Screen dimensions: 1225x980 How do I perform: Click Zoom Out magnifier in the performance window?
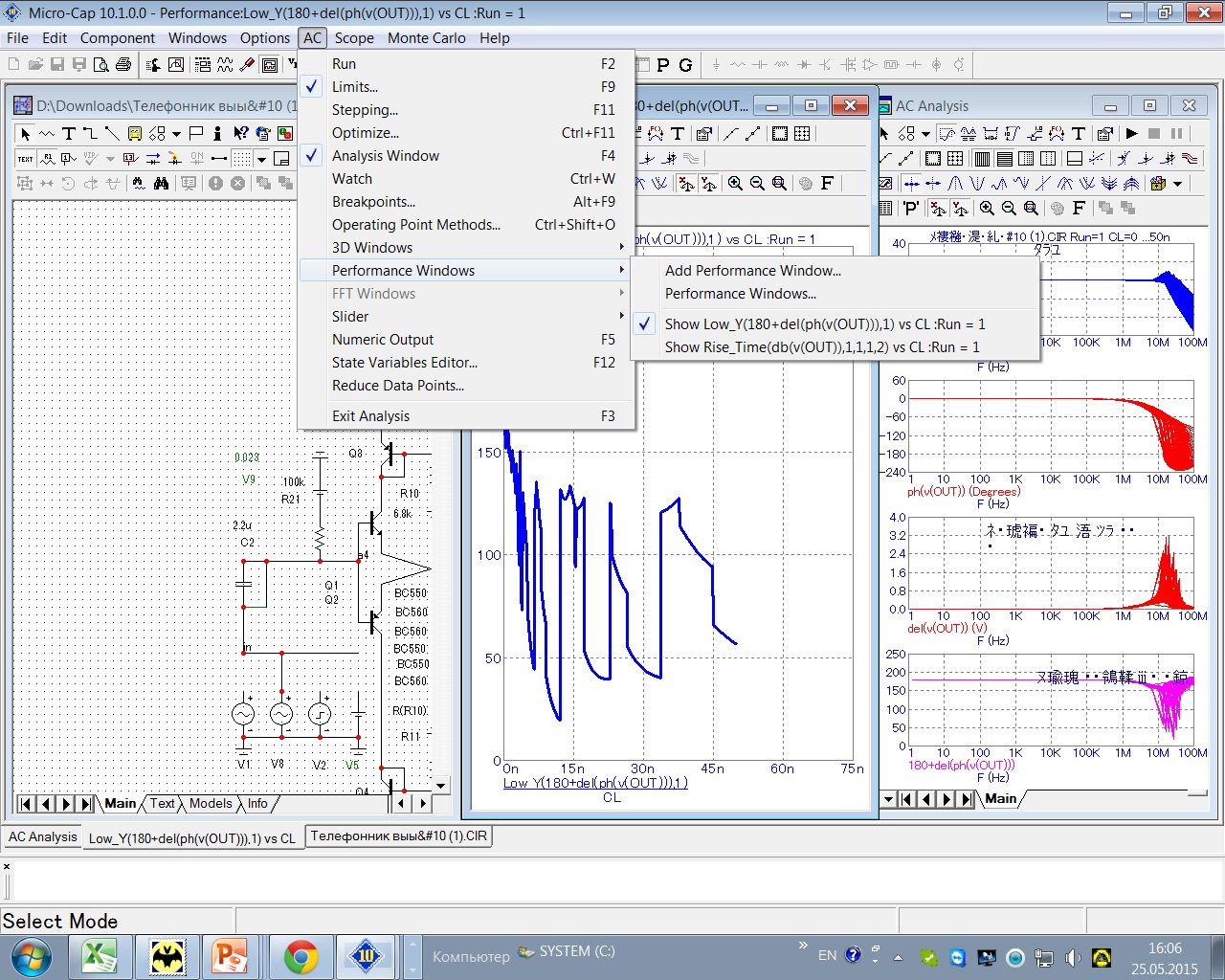(x=757, y=183)
